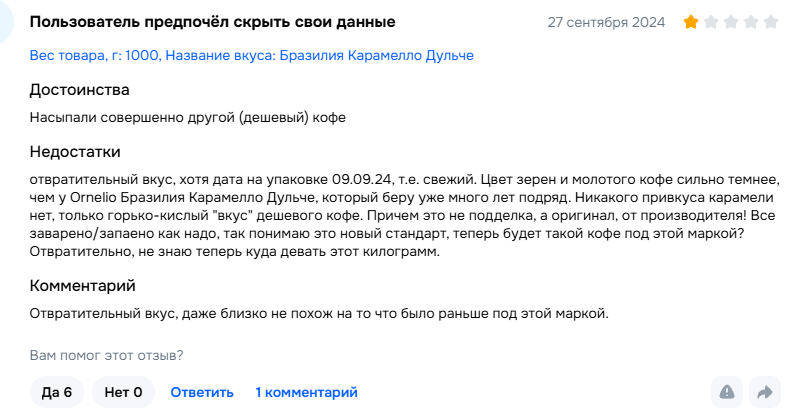790x415 pixels.
Task: Click the second gray rating star
Action: [x=711, y=22]
